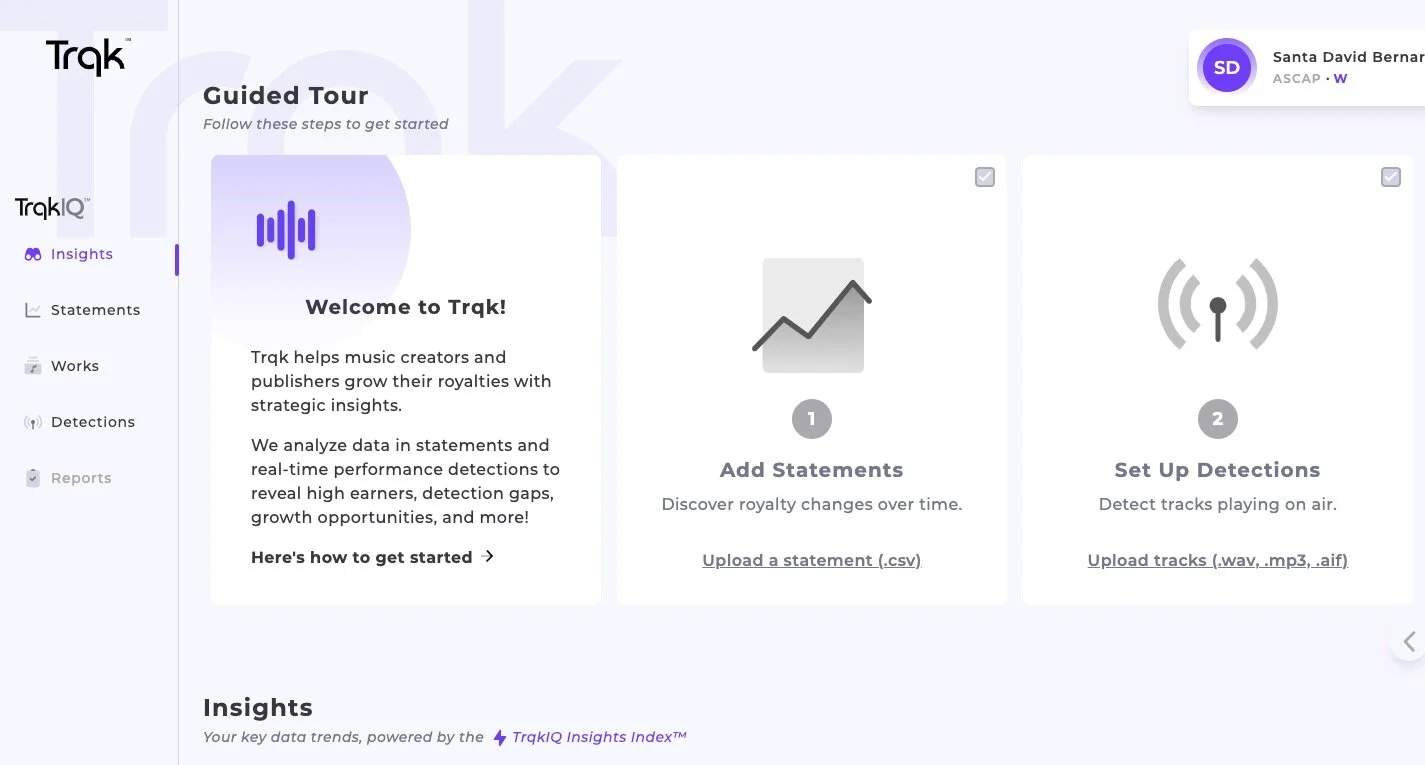This screenshot has height=765, width=1425.
Task: Click the Statements chart icon in sidebar
Action: pos(33,310)
